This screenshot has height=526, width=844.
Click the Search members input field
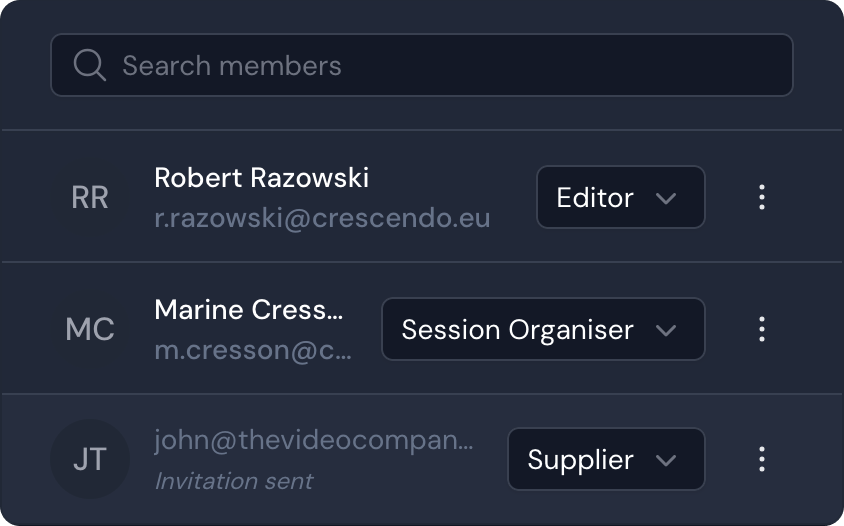440,66
